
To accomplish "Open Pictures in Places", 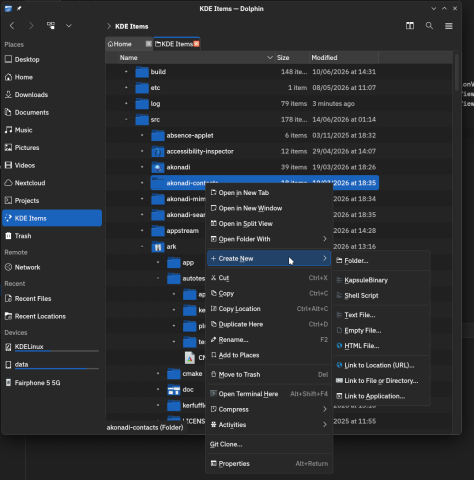I will point(52,148).
